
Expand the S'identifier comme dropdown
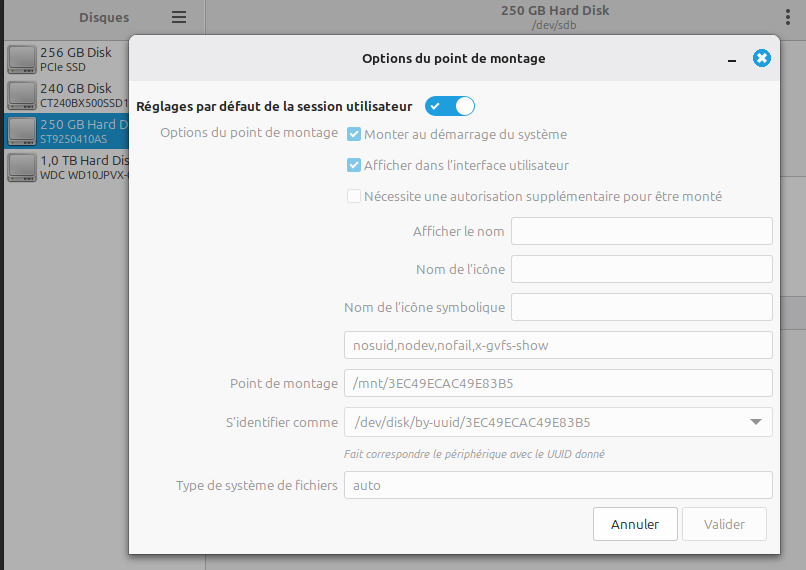tap(755, 422)
